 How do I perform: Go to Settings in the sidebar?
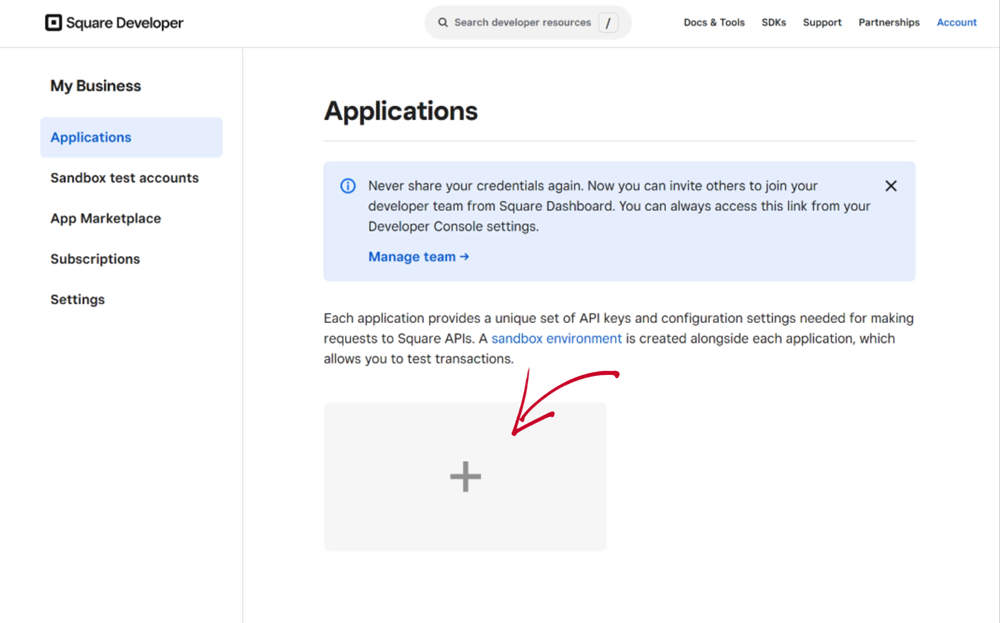tap(78, 300)
